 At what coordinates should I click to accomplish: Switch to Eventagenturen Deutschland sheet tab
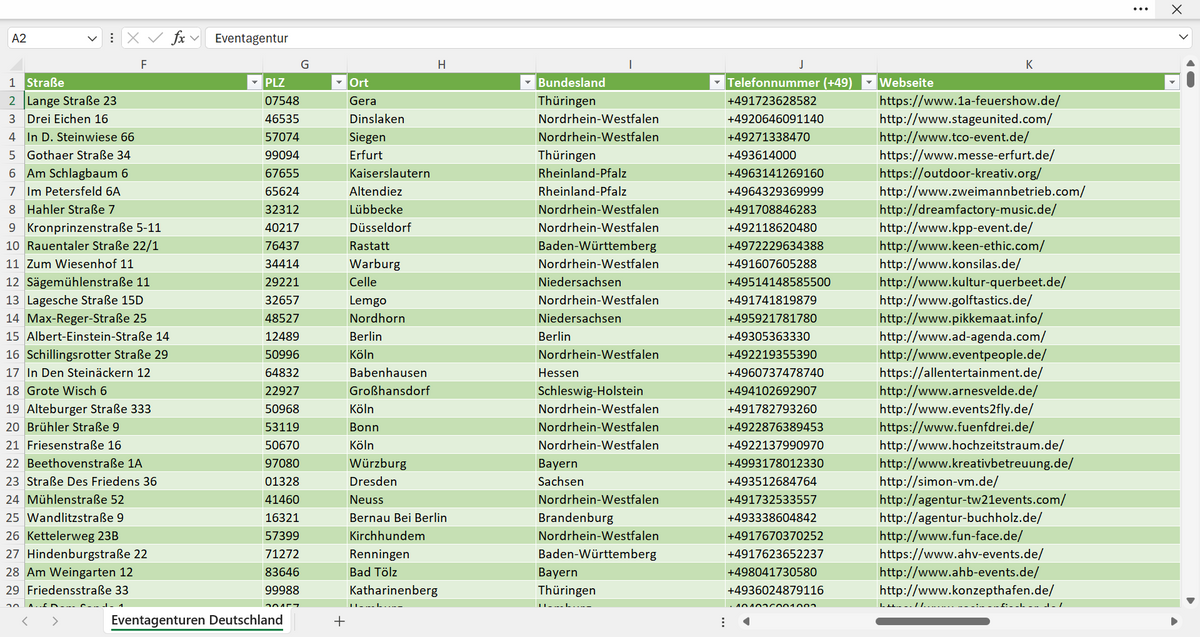click(197, 621)
